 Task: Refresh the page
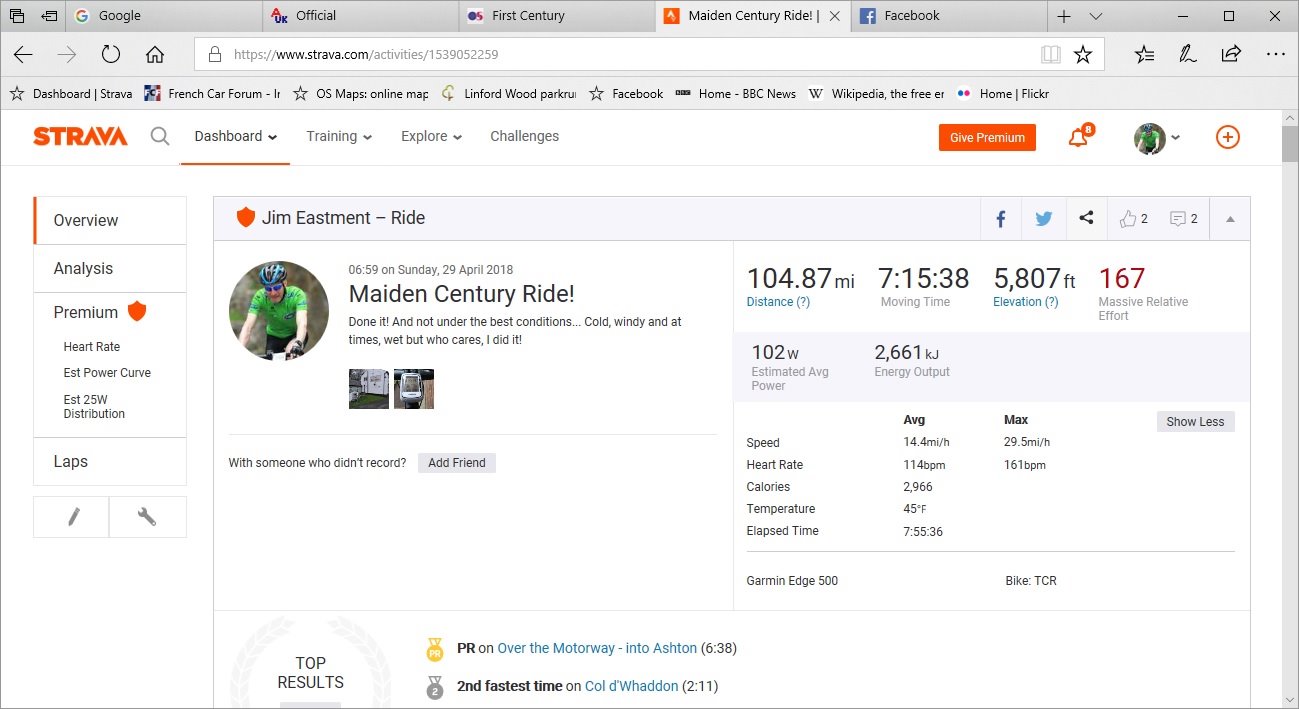[111, 55]
